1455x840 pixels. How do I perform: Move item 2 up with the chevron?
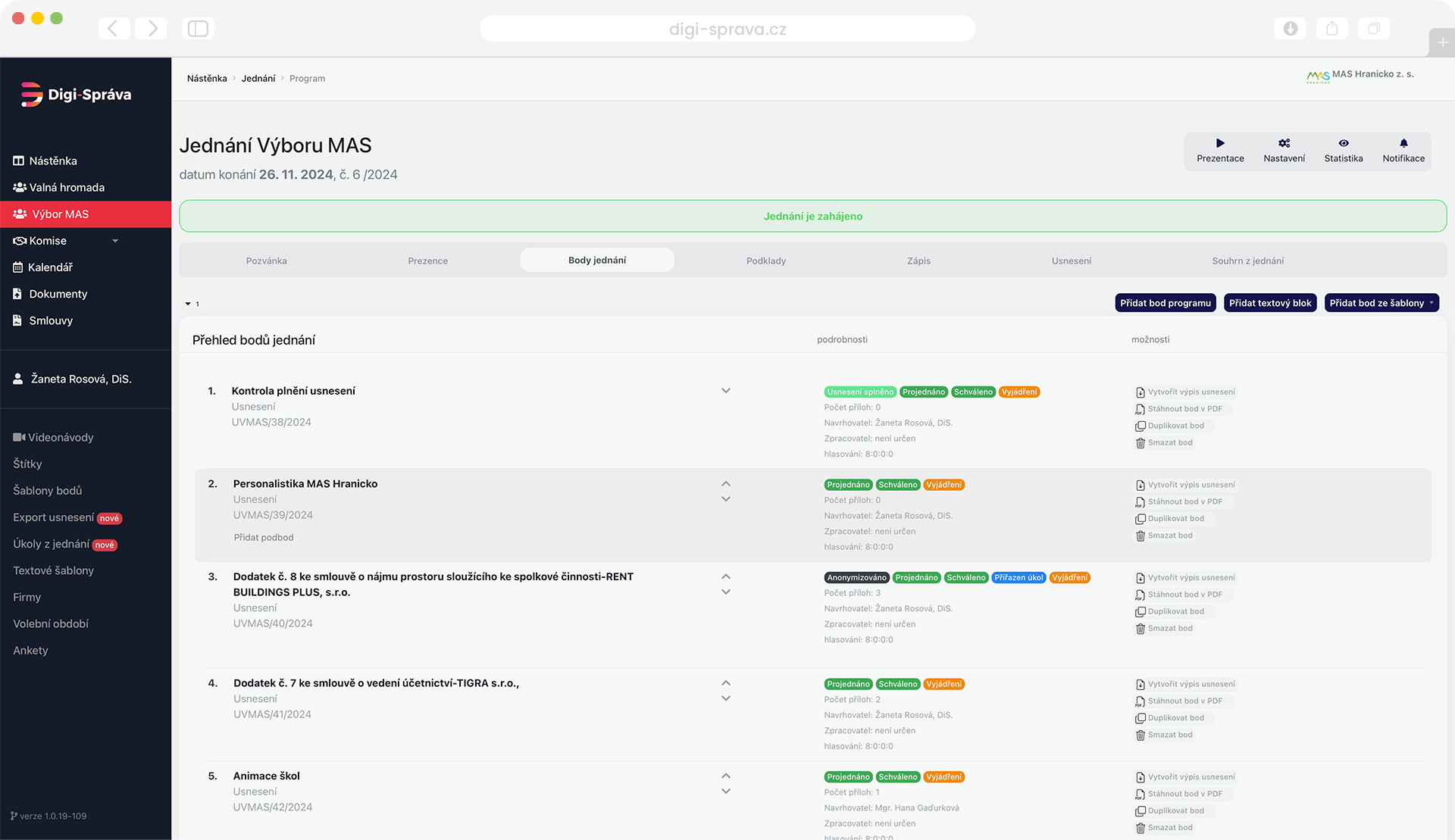[x=725, y=483]
